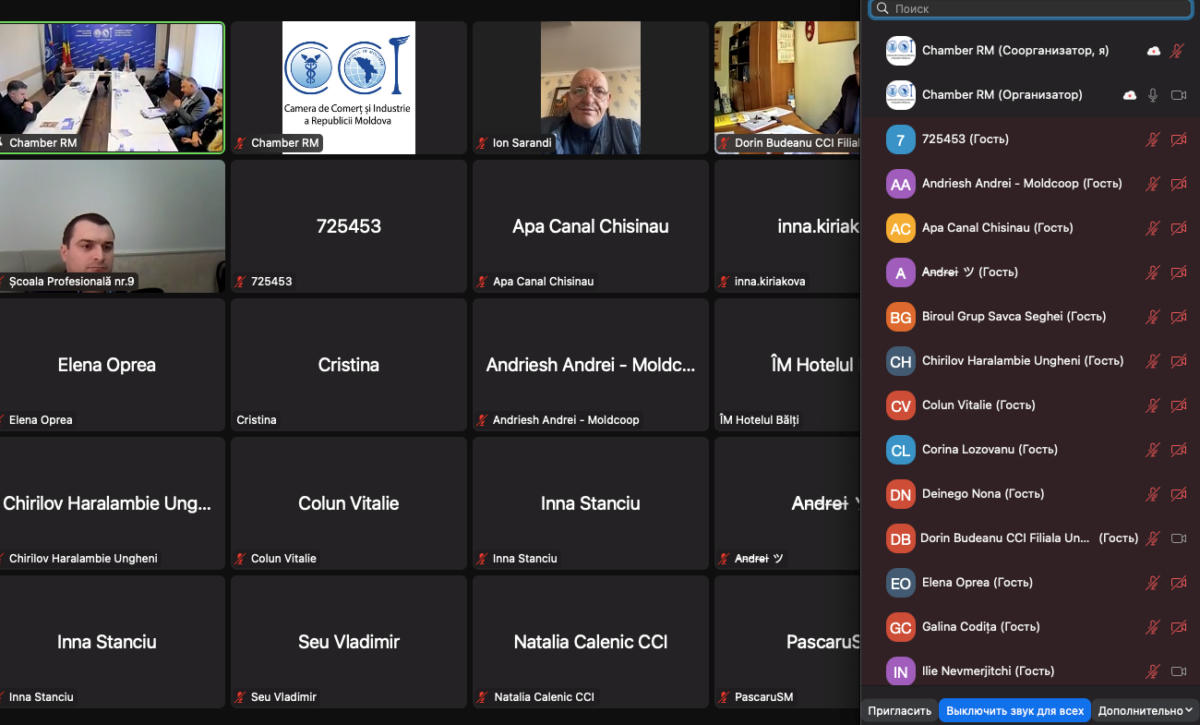Click the Пригласить button
The height and width of the screenshot is (725, 1200).
coord(900,711)
